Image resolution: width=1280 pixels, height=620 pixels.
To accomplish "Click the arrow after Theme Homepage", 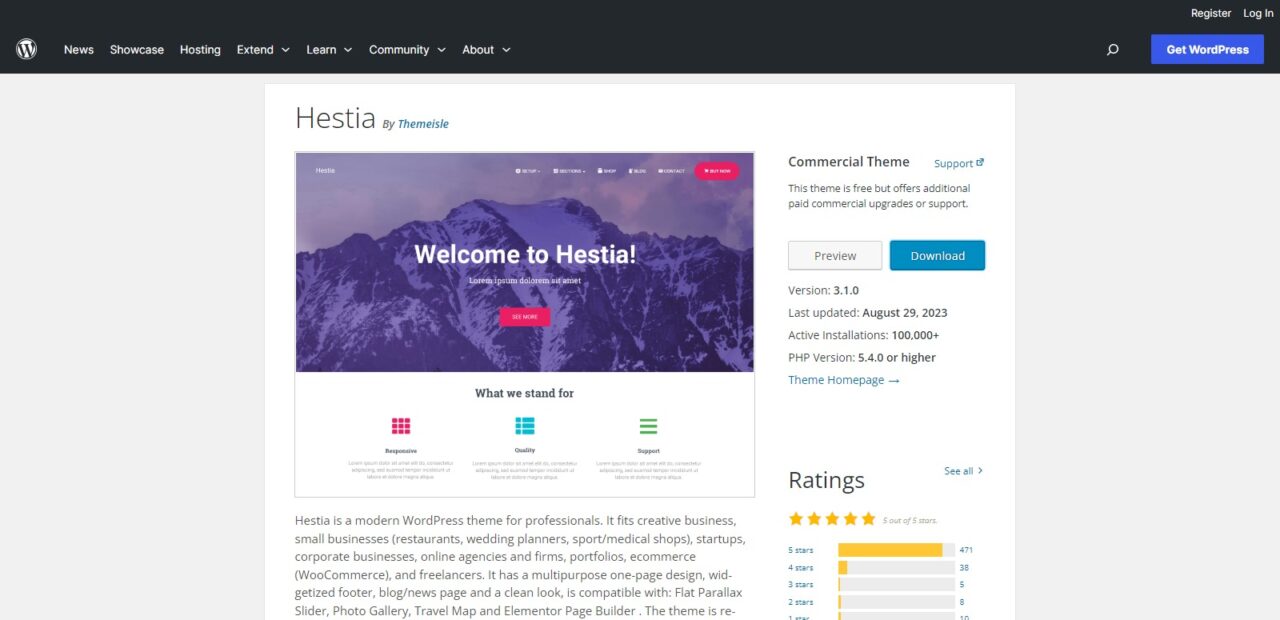I will (894, 380).
